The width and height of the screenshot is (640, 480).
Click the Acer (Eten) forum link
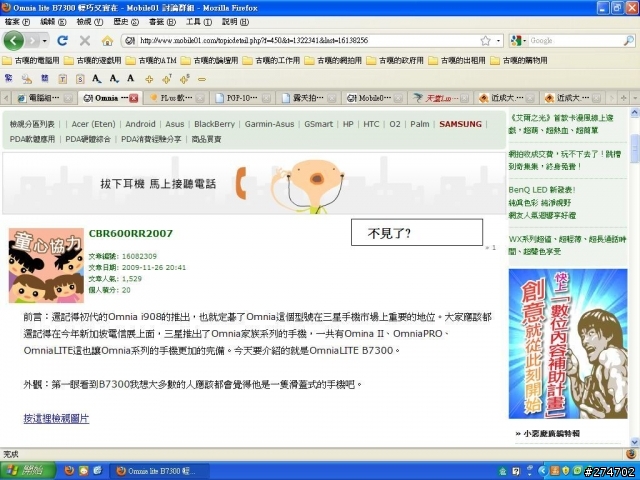93,124
